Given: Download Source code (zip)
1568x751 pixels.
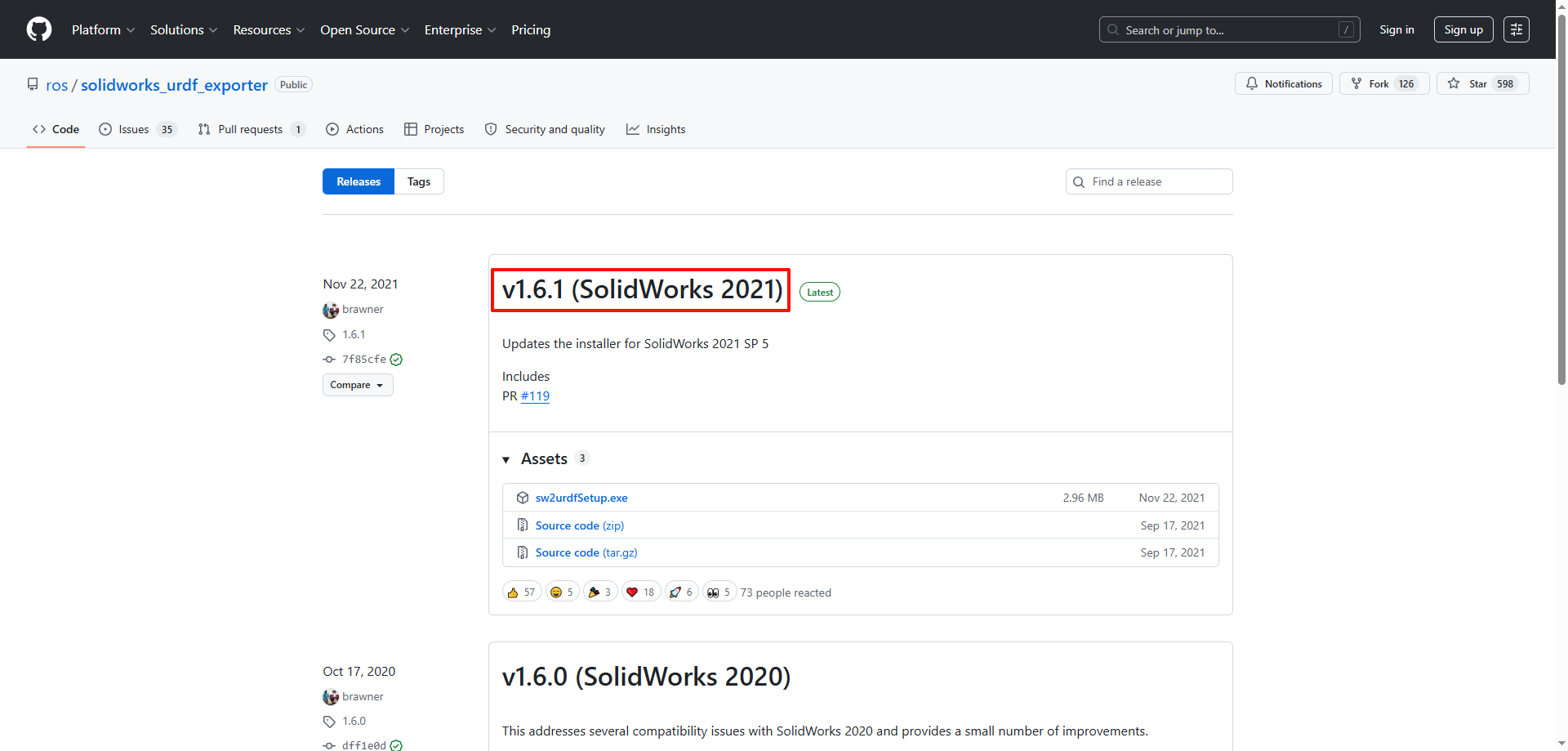Looking at the screenshot, I should pyautogui.click(x=580, y=525).
